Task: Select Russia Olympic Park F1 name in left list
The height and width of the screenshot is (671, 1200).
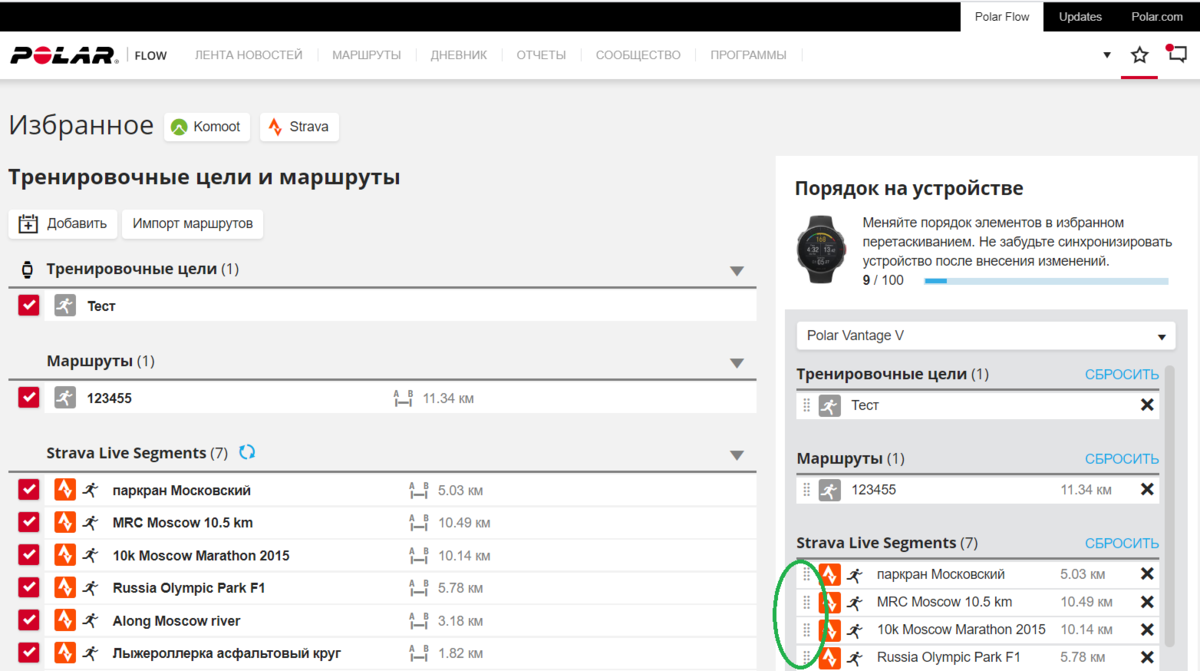Action: pos(189,587)
